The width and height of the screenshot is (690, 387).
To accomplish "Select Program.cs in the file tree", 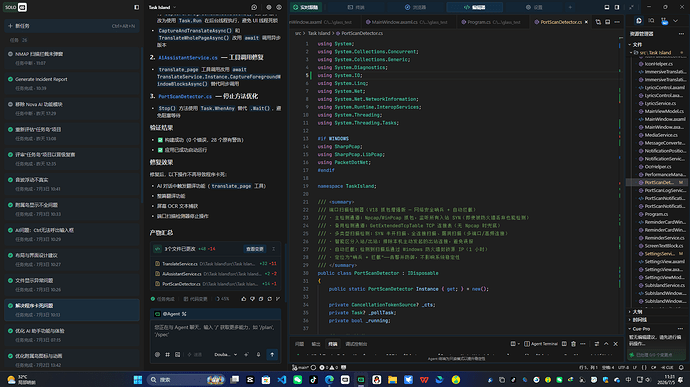I will (656, 214).
